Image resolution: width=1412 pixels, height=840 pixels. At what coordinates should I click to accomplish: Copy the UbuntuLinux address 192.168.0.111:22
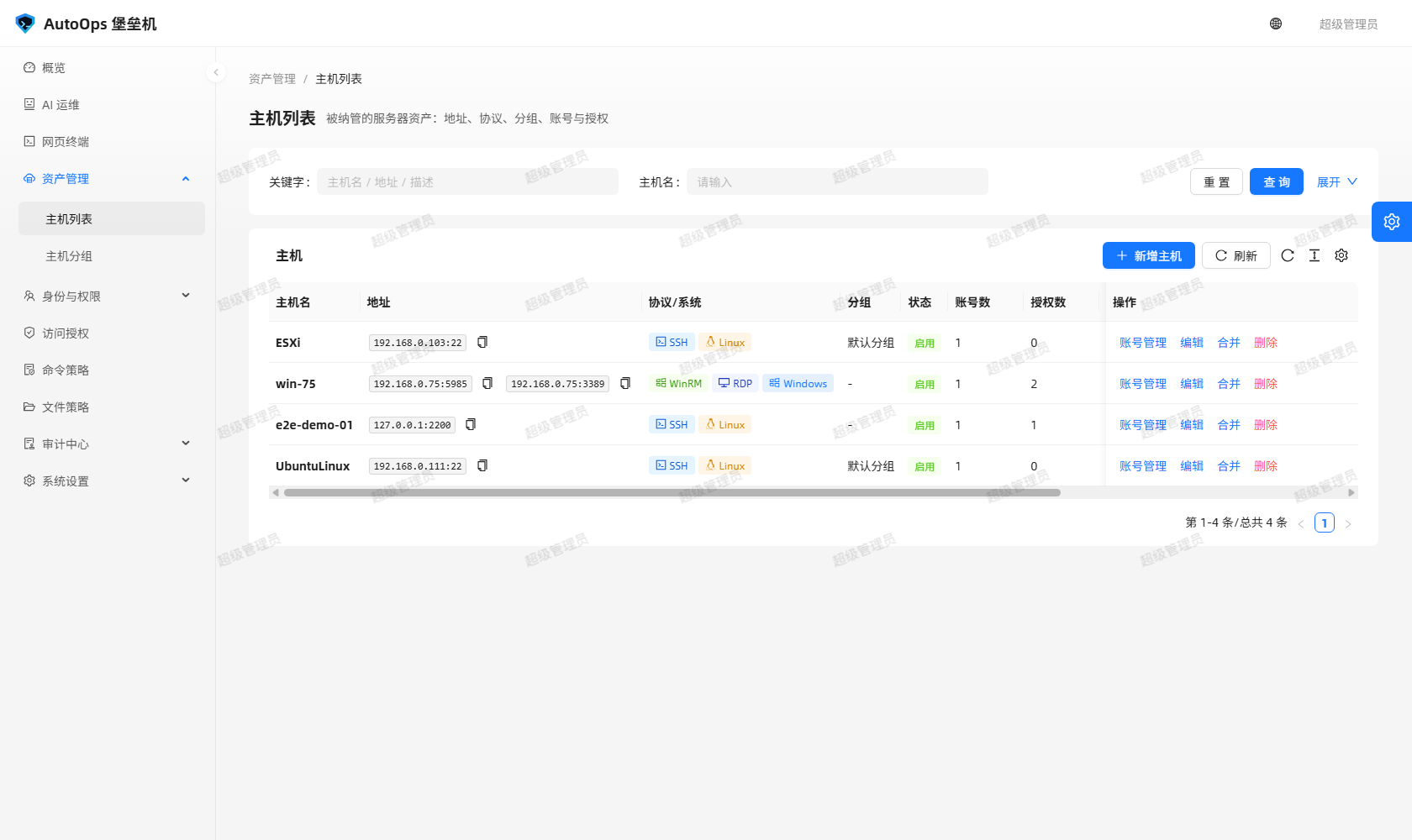coord(482,465)
